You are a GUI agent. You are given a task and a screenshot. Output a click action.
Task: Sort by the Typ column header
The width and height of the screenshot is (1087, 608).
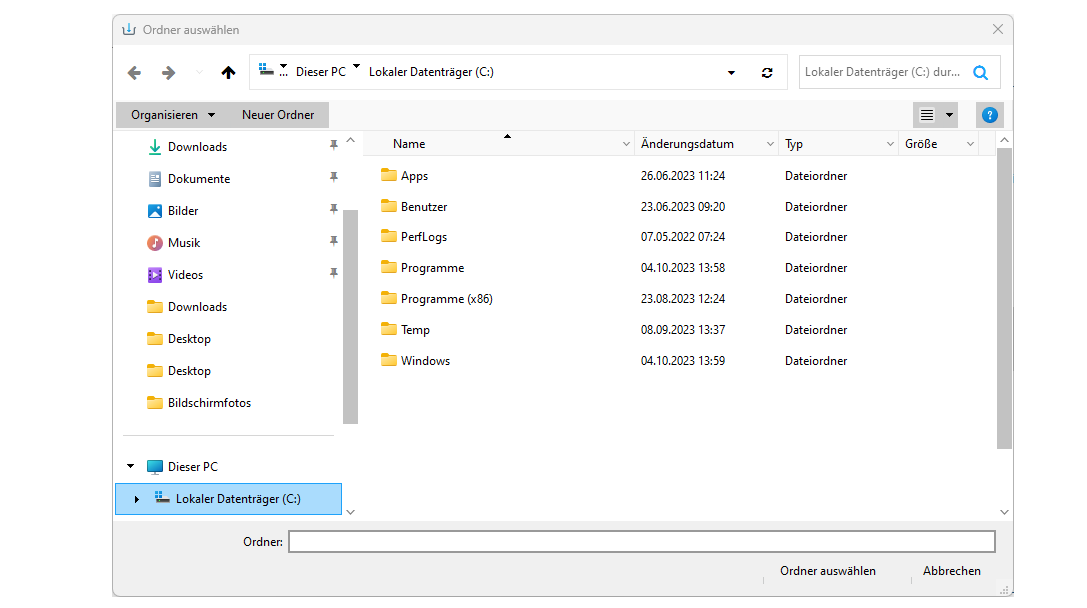794,144
